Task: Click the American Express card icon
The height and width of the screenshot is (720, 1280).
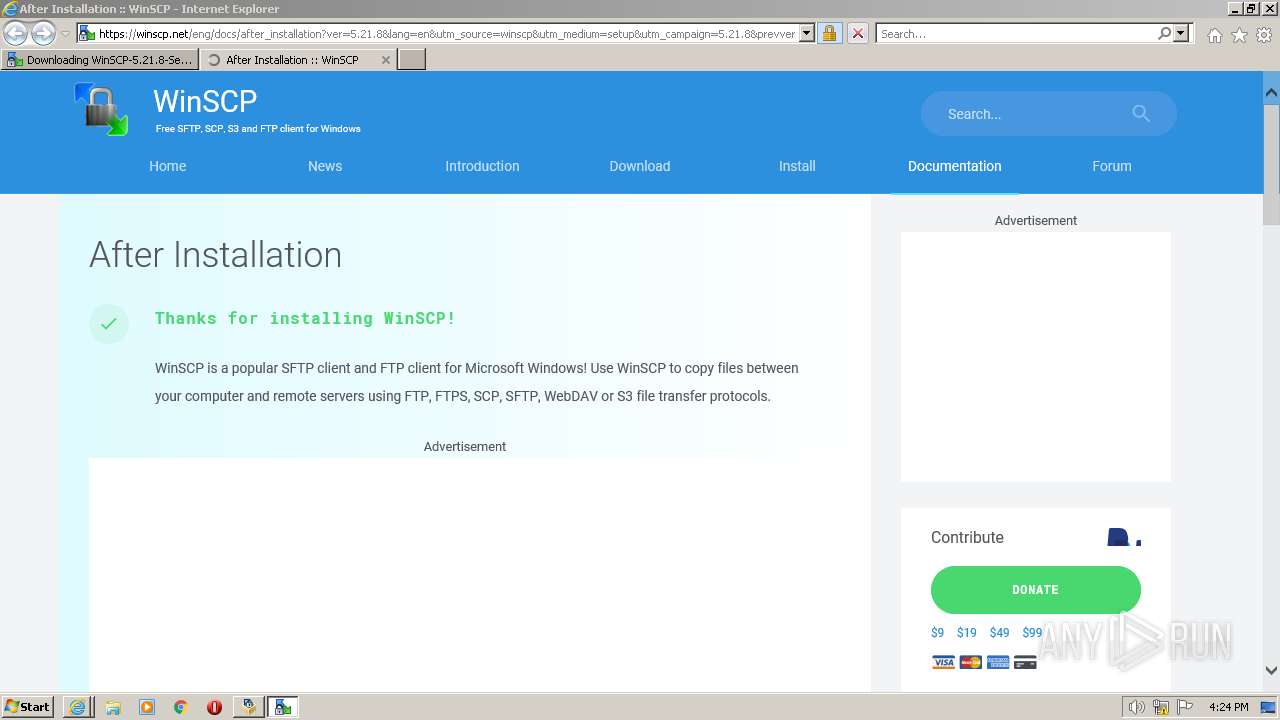Action: (x=998, y=662)
